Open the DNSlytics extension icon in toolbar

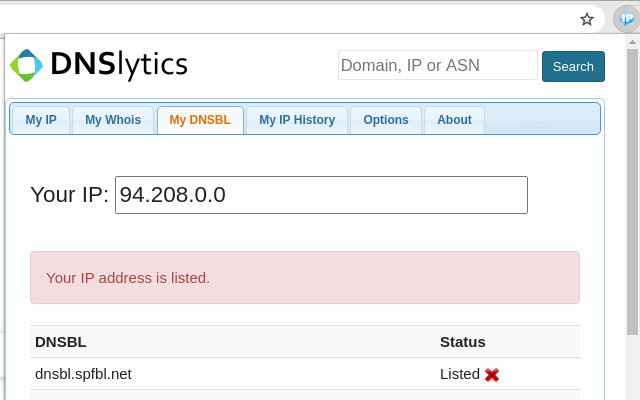click(625, 19)
